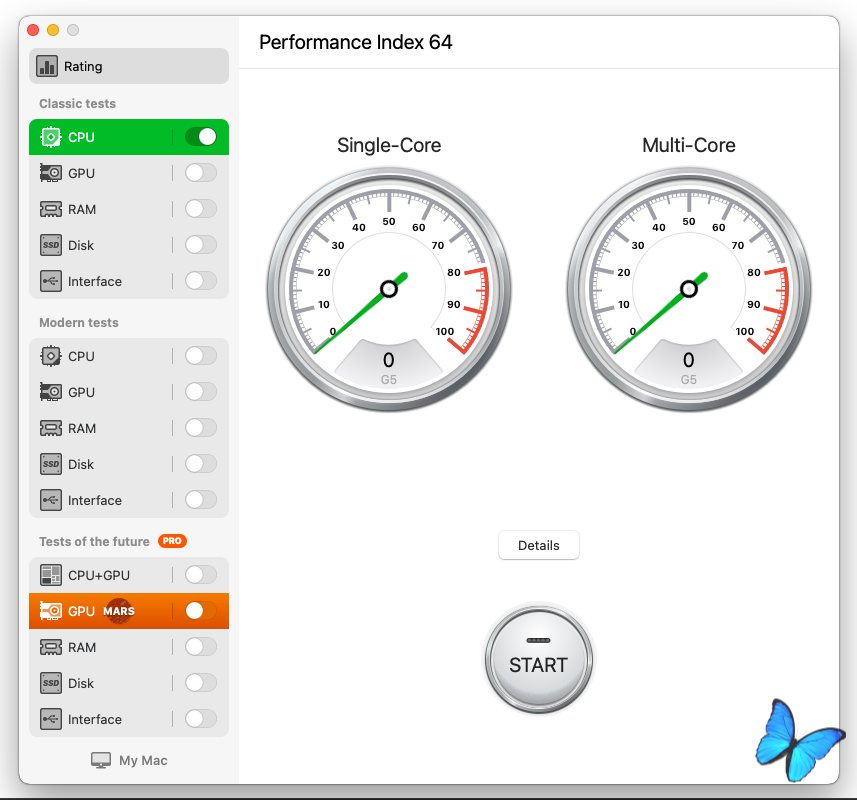Click the My Mac monitor icon
Screen dimensions: 857x800
click(x=101, y=760)
